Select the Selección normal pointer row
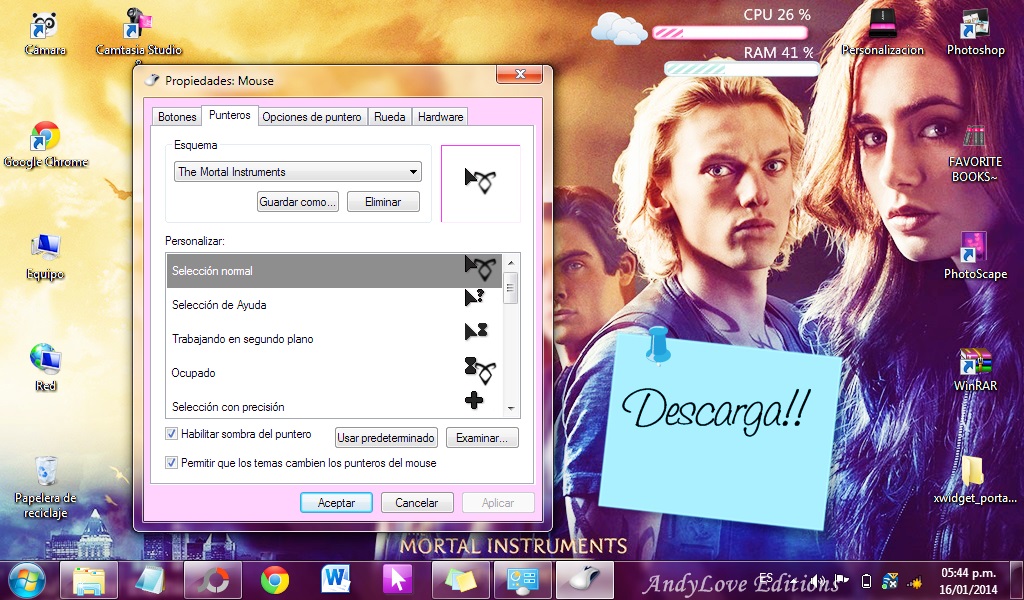The height and width of the screenshot is (600, 1024). pos(334,271)
